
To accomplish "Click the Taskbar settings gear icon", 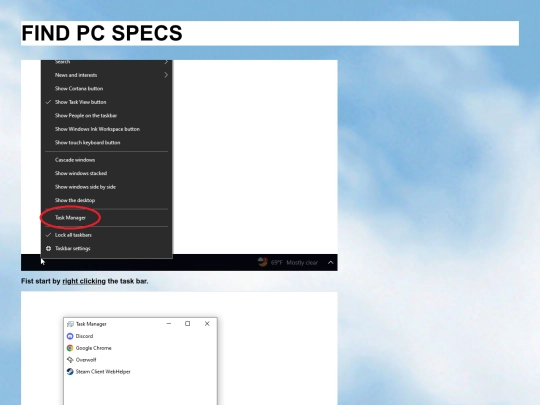I will [x=49, y=248].
